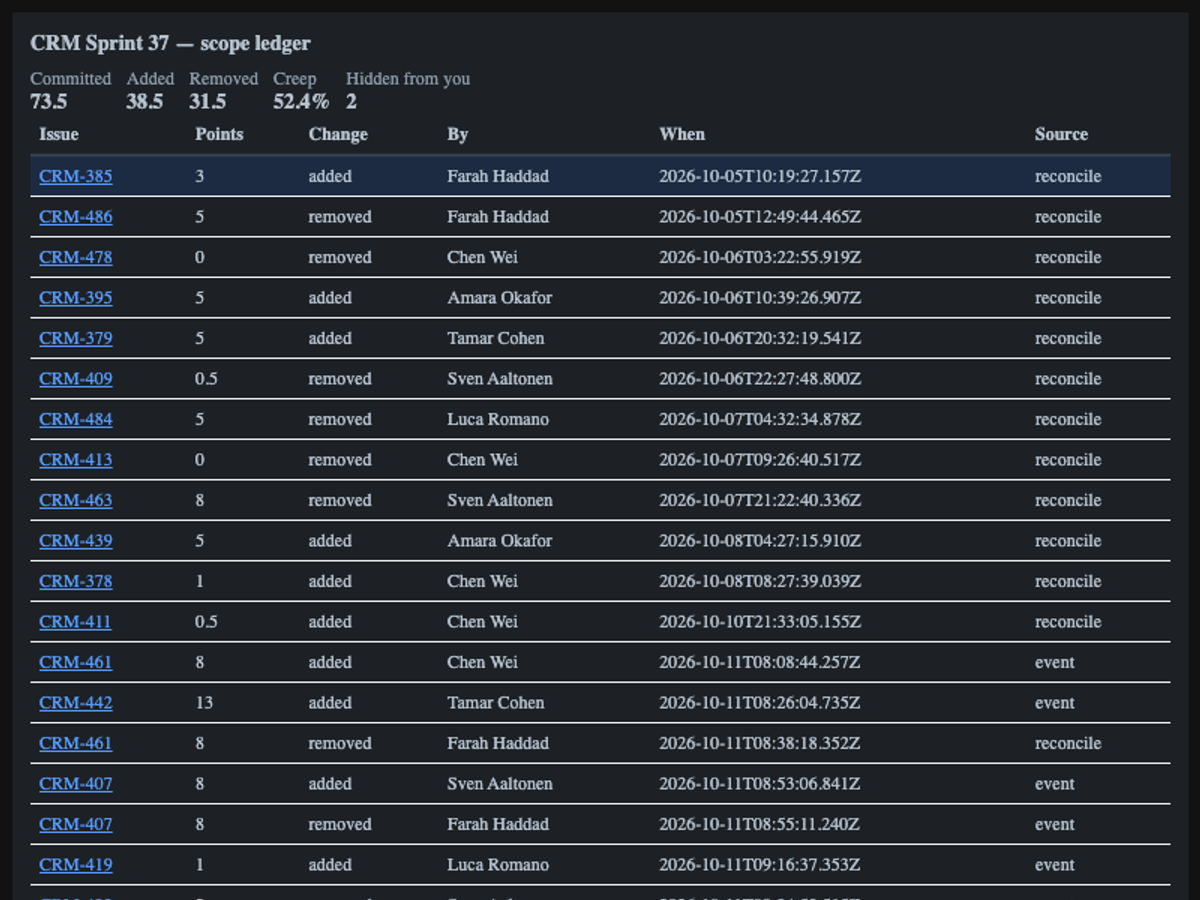Image resolution: width=1200 pixels, height=900 pixels.
Task: Click timestamp "2026-10-11T08:55:11.240Z"
Action: coord(760,824)
